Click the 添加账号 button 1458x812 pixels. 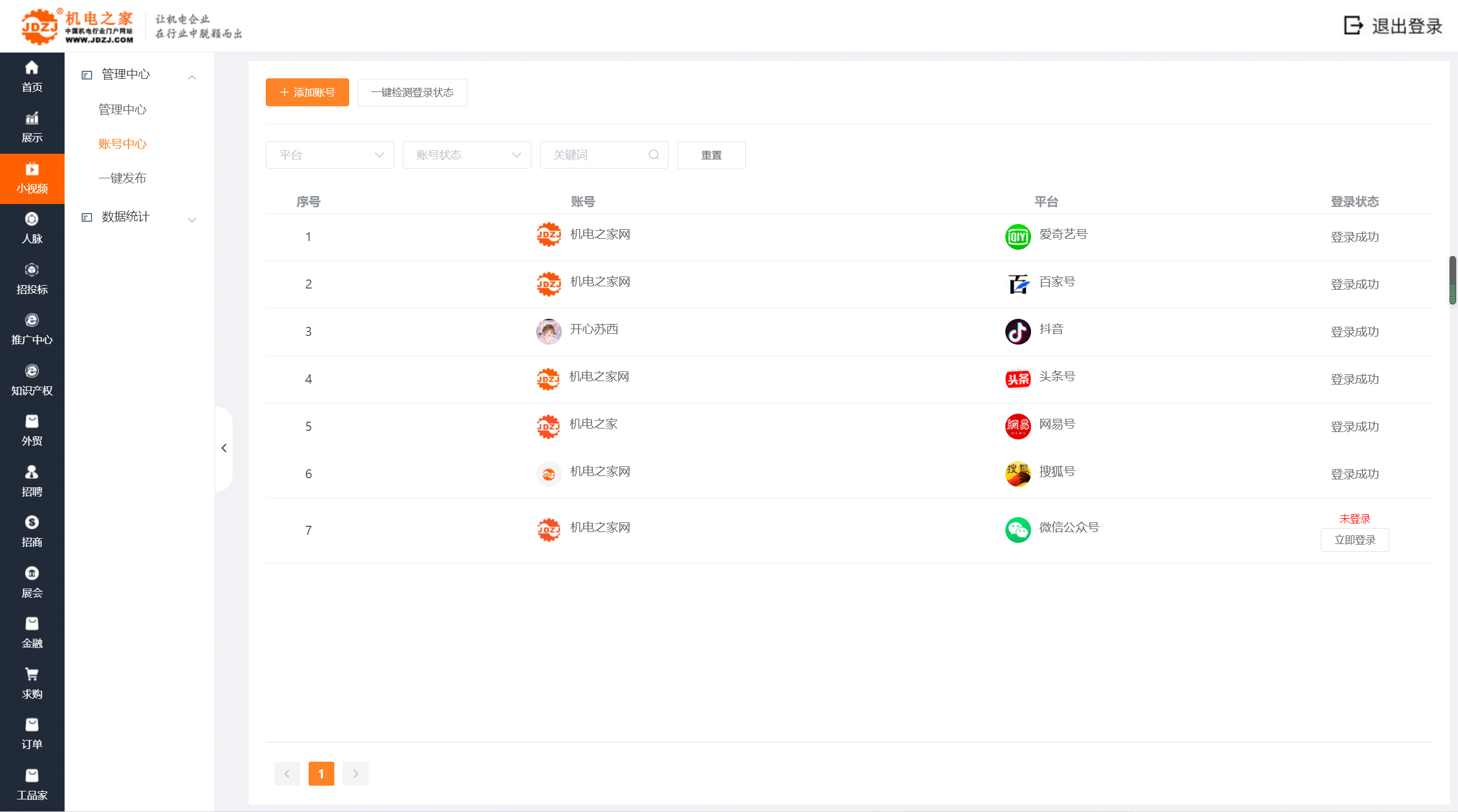(307, 93)
